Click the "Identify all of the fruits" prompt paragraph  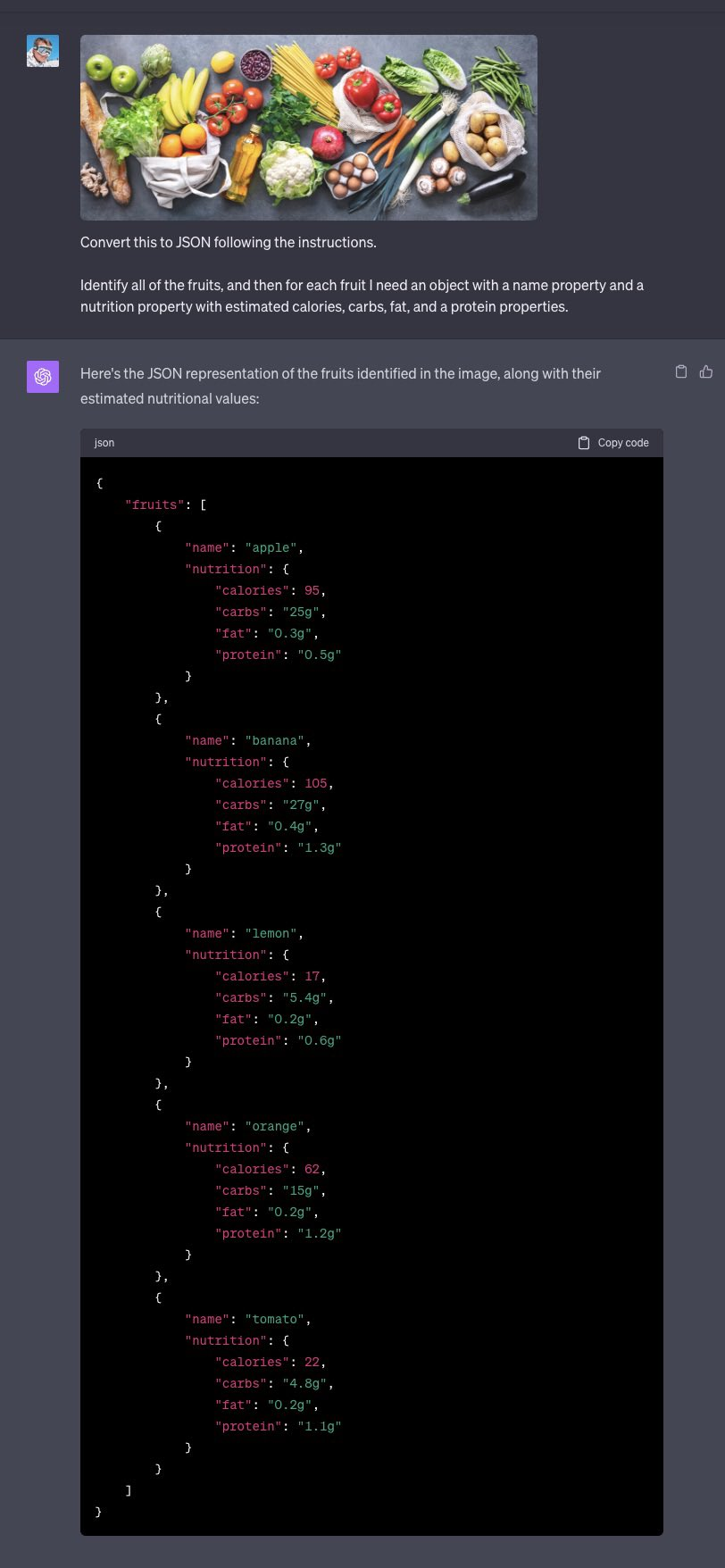(362, 296)
